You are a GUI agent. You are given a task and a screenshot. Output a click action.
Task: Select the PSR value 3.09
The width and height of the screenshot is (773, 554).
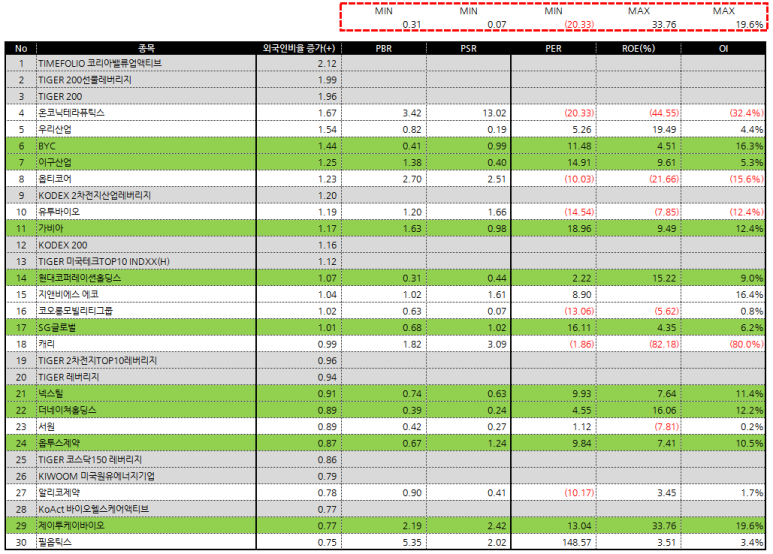[496, 344]
